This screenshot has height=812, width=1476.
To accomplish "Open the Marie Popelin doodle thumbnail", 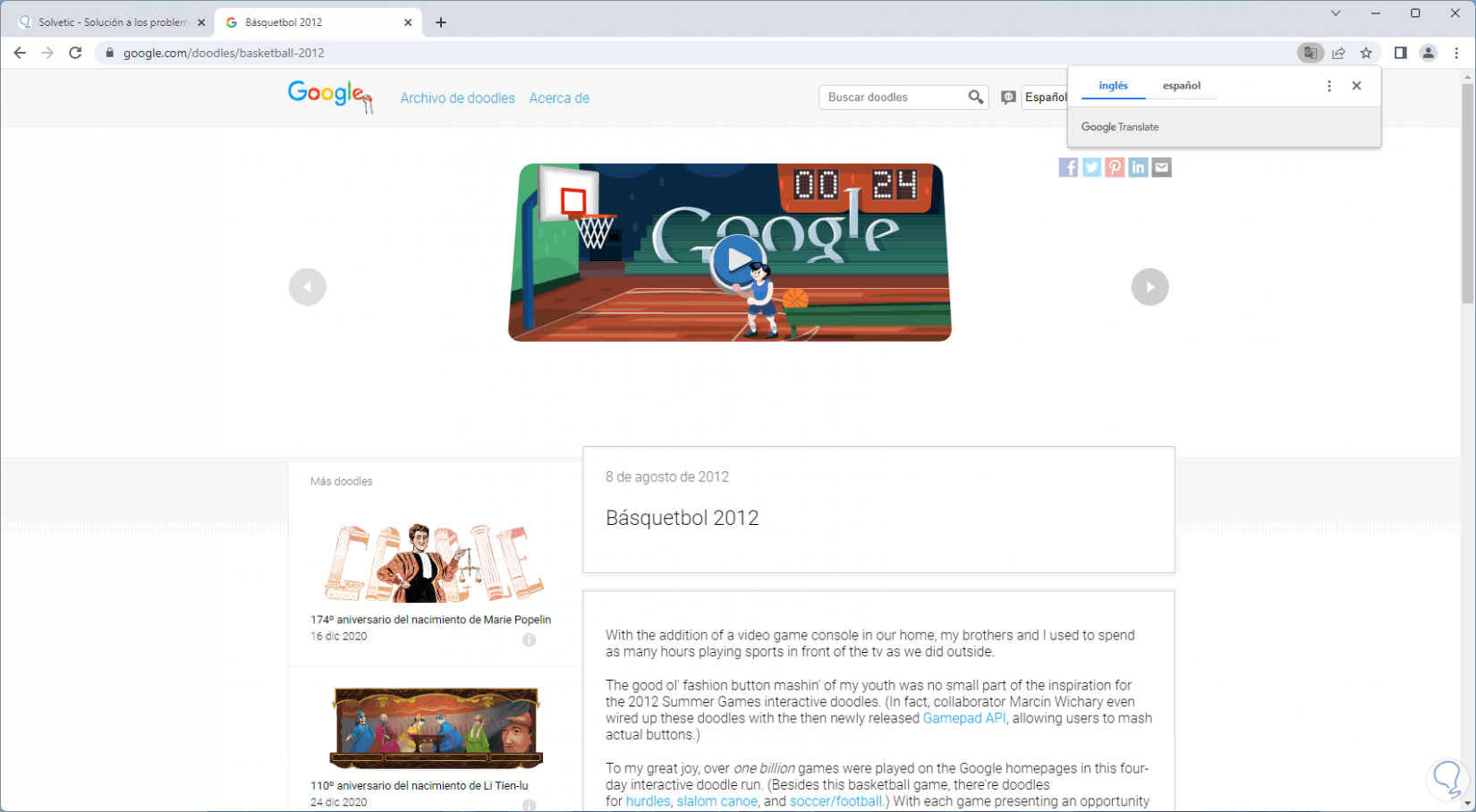I will tap(435, 562).
